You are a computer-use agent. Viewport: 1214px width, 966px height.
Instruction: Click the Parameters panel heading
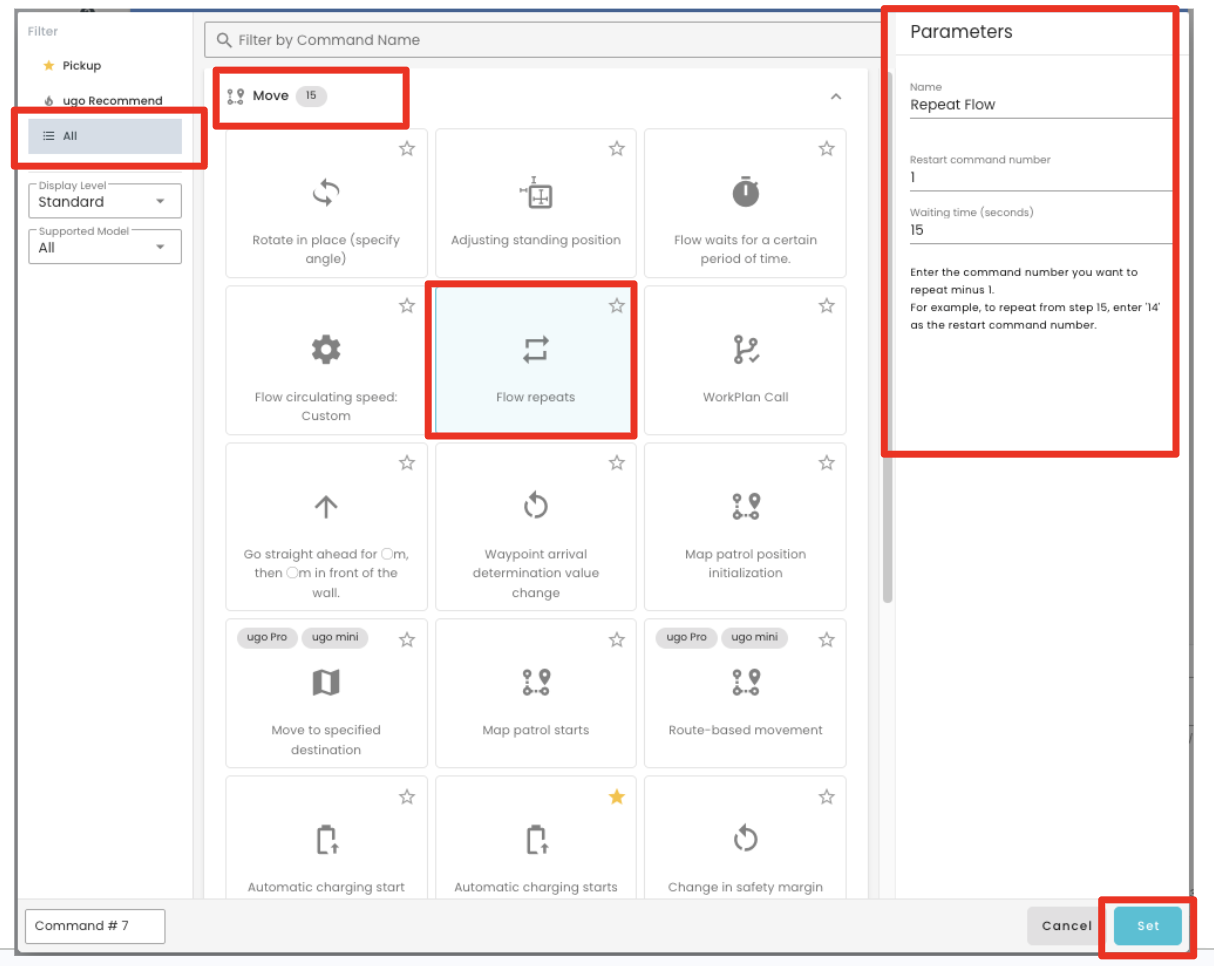pyautogui.click(x=961, y=32)
